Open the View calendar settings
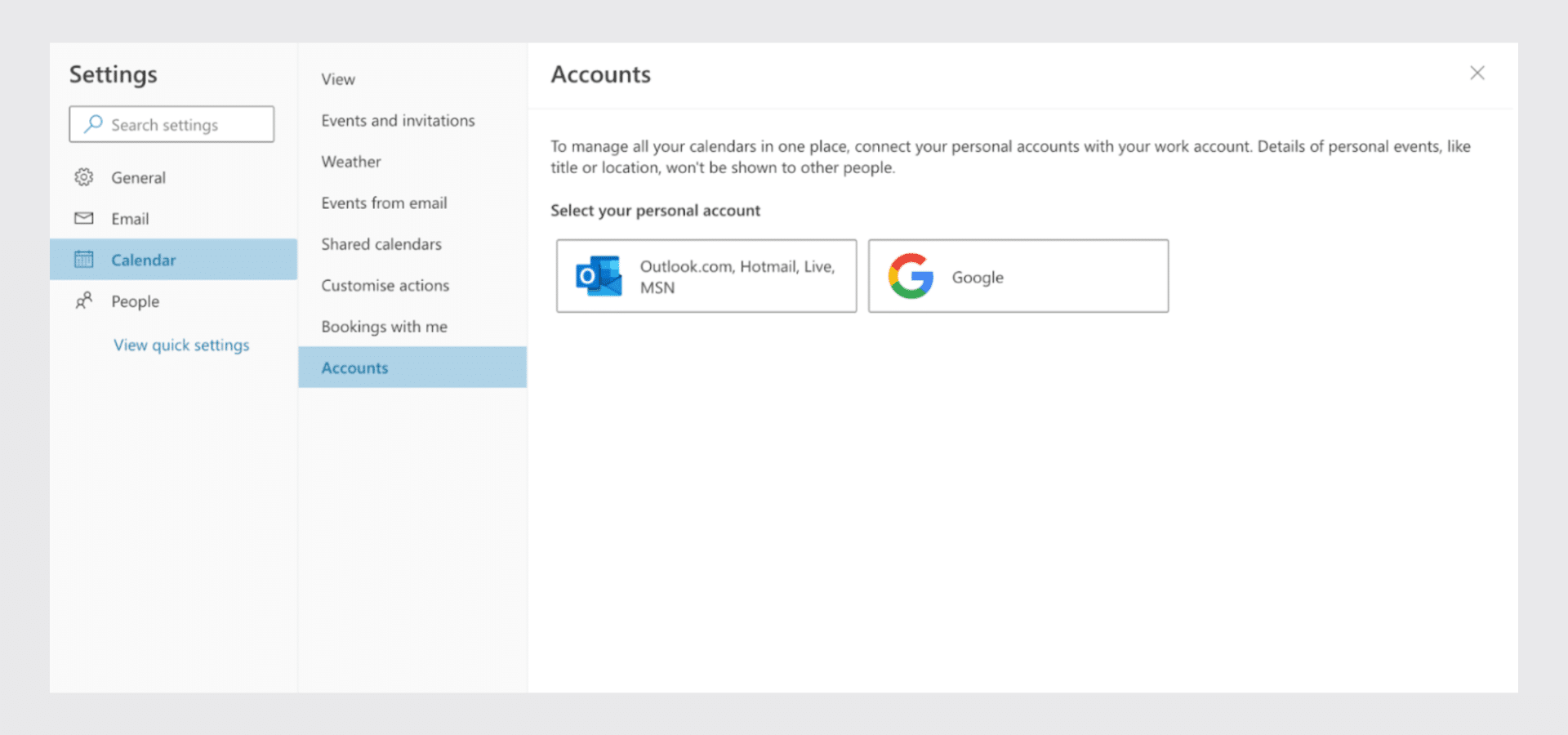Screen dimensions: 1568x735 pos(338,79)
